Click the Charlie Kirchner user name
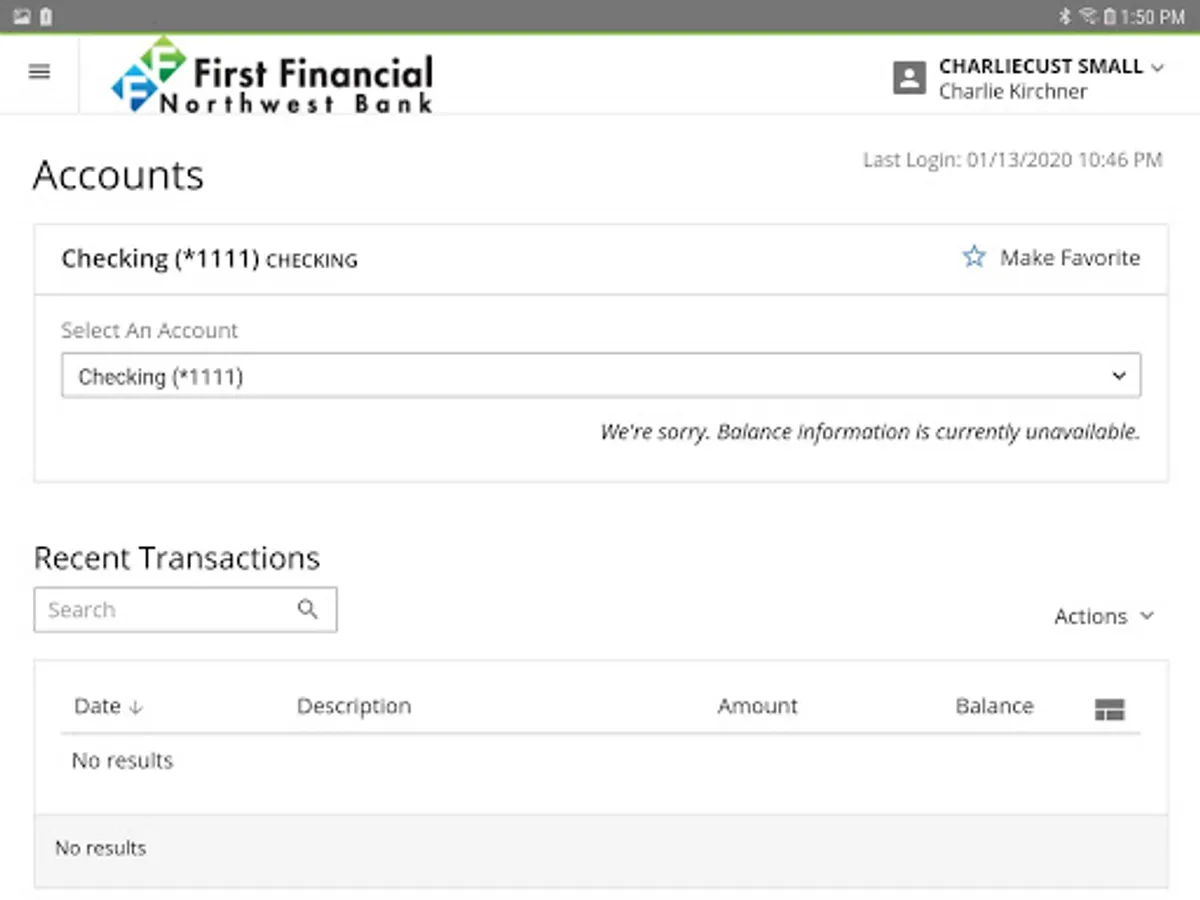This screenshot has height=900, width=1200. 1013,91
